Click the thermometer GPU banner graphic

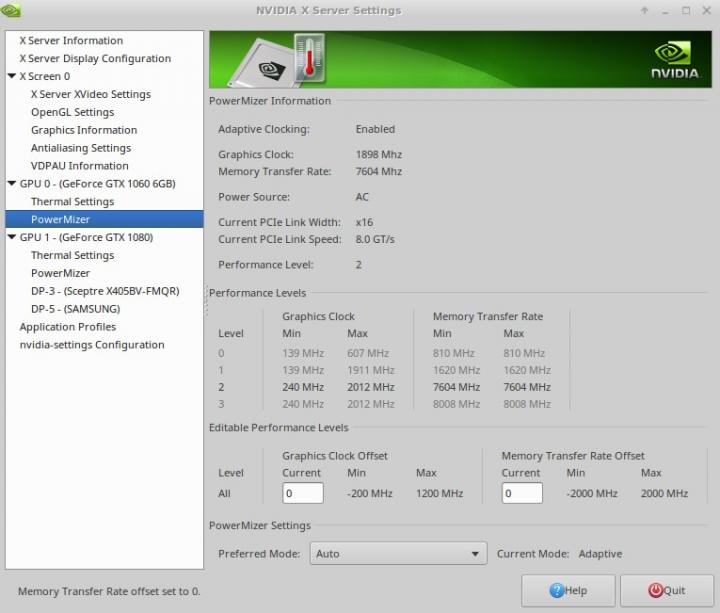click(x=279, y=60)
